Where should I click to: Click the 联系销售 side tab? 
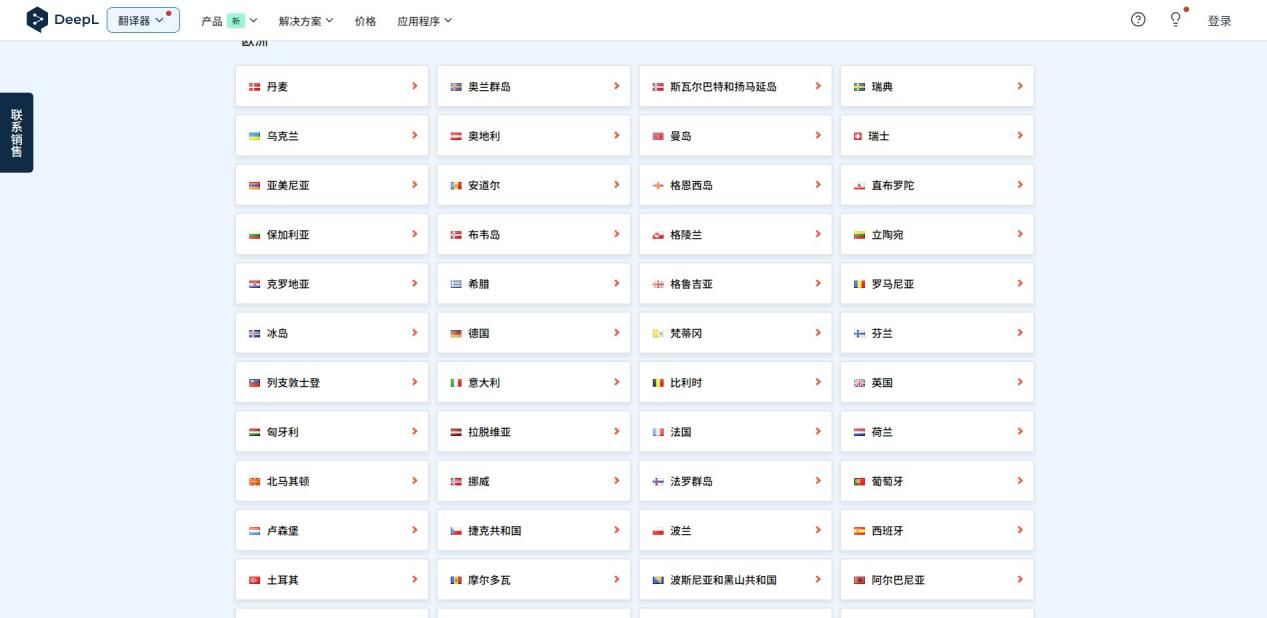tap(16, 133)
